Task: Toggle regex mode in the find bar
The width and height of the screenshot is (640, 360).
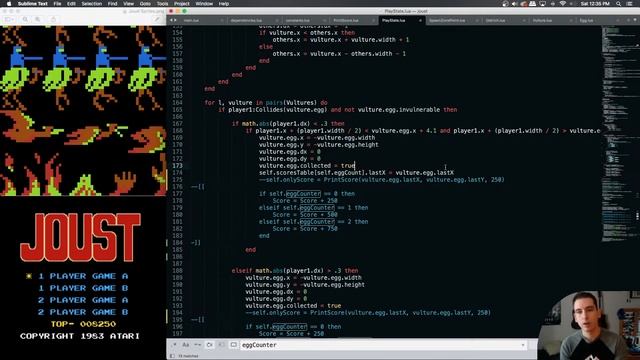Action: [x=174, y=345]
